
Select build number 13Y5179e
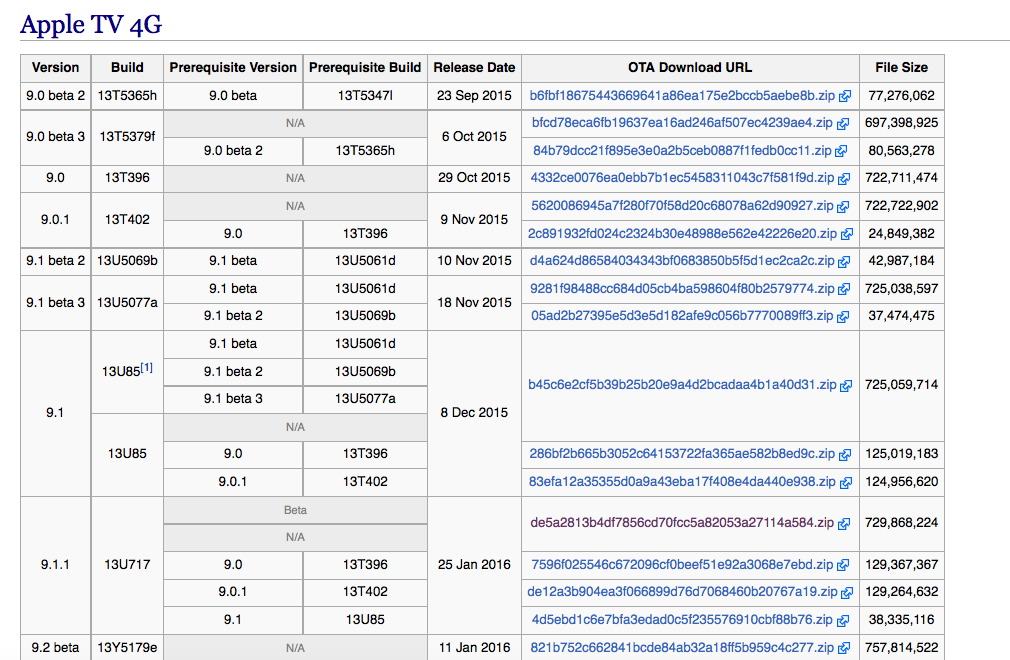pos(127,647)
